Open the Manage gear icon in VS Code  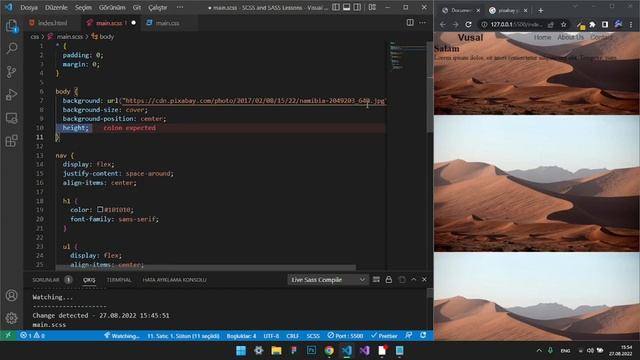coord(11,318)
